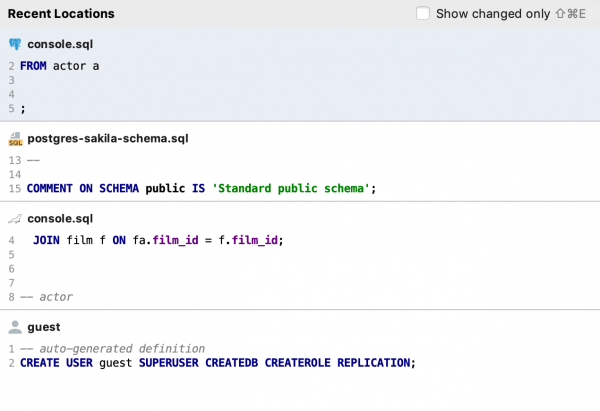Click the '--' comment on line 13

(x=32, y=160)
